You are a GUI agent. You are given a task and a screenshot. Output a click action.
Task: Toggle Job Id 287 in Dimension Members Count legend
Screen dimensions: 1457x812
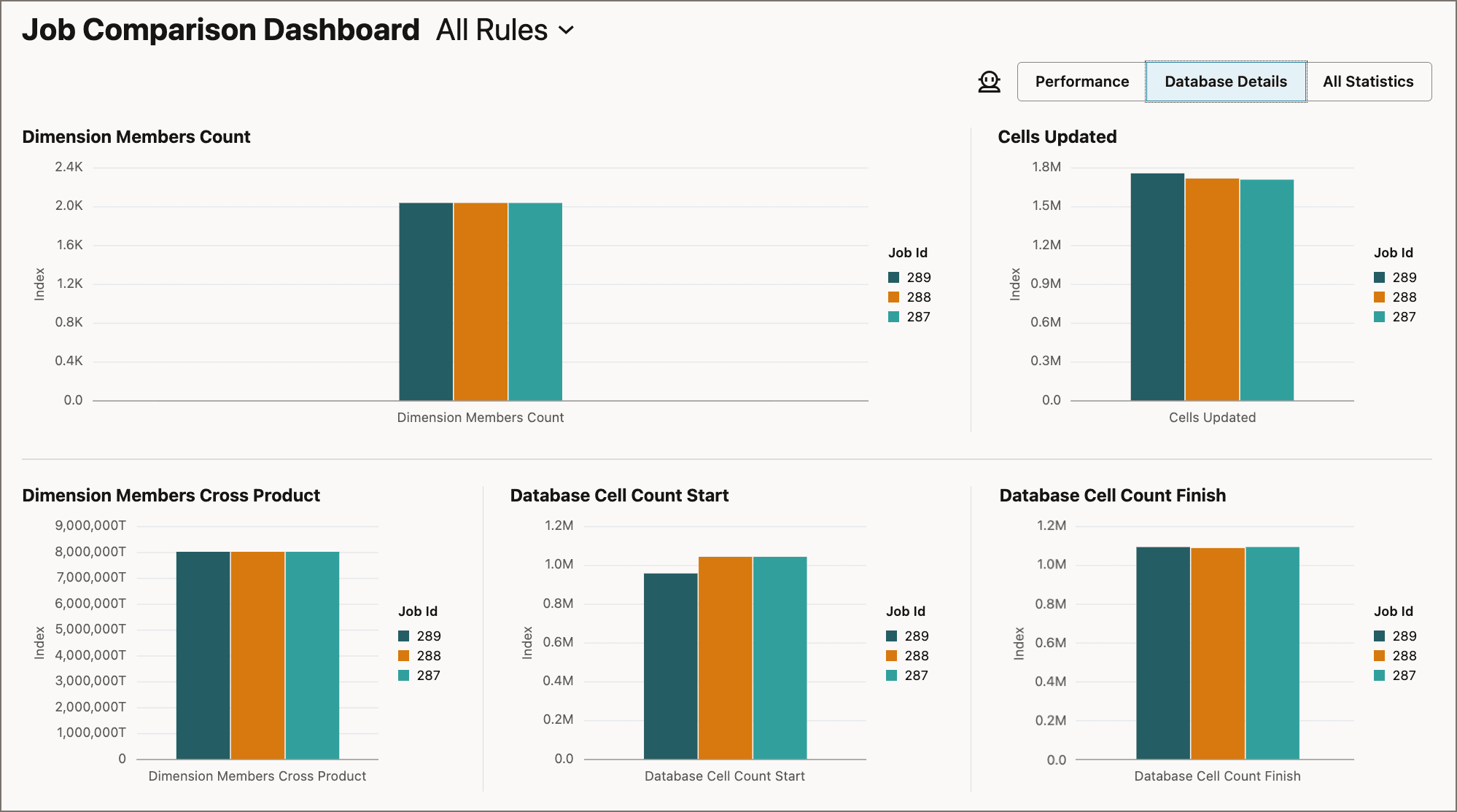click(x=893, y=316)
